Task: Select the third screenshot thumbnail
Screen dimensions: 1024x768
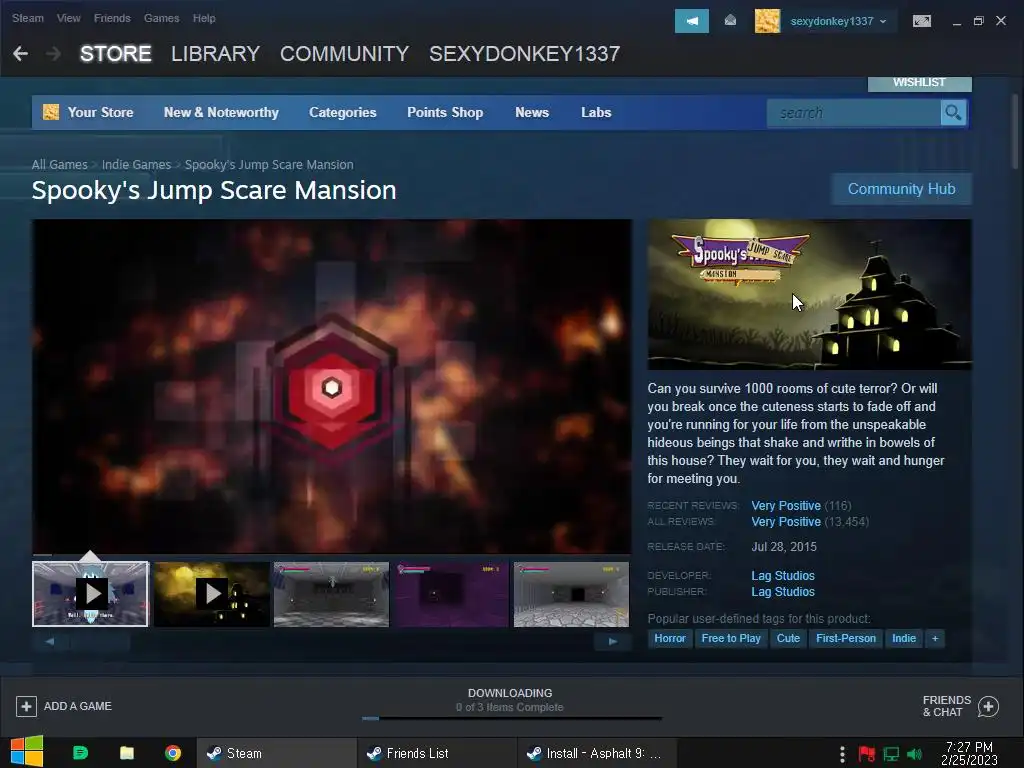Action: point(331,594)
